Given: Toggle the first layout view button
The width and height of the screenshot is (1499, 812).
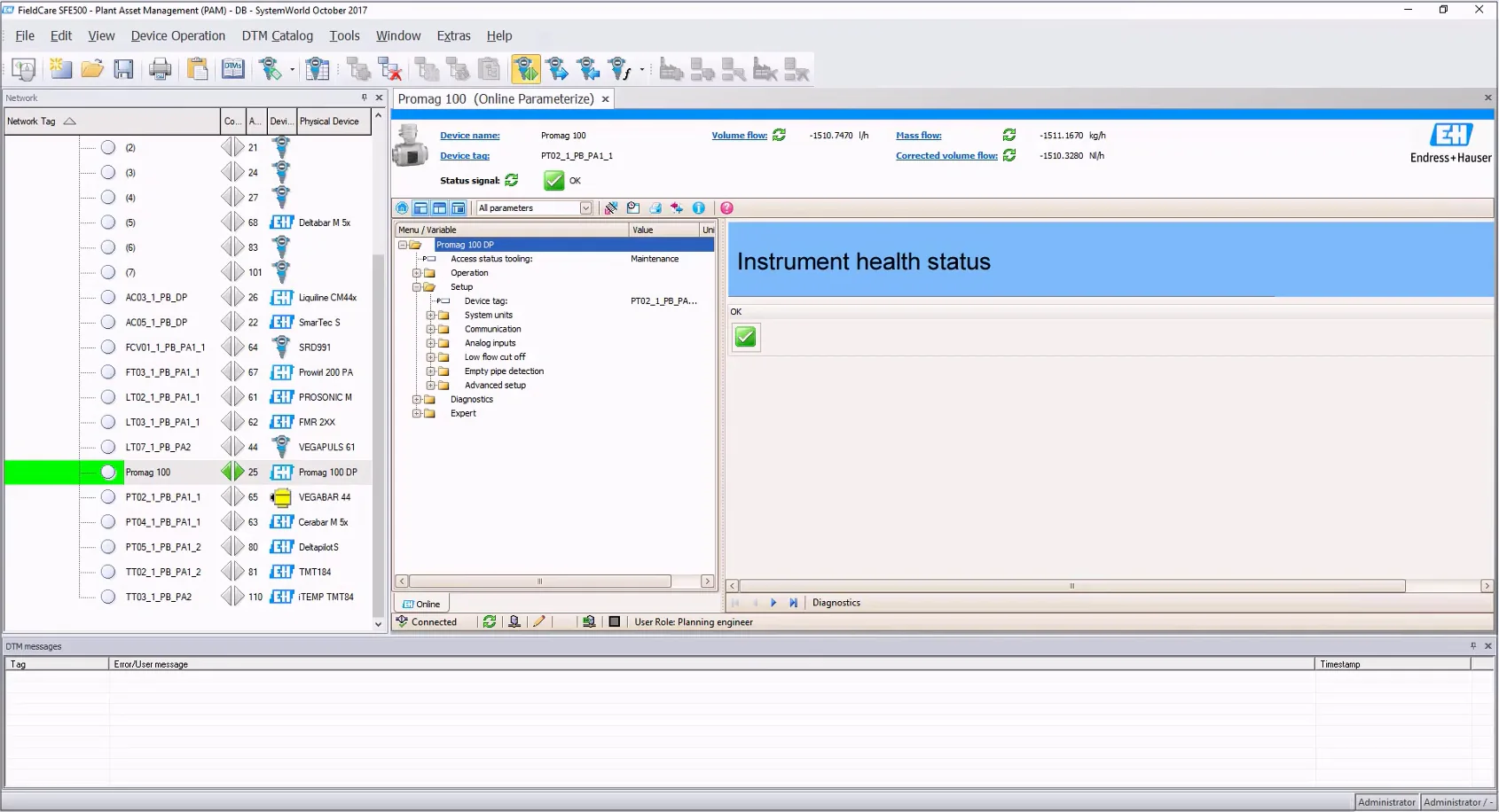Looking at the screenshot, I should (x=421, y=208).
